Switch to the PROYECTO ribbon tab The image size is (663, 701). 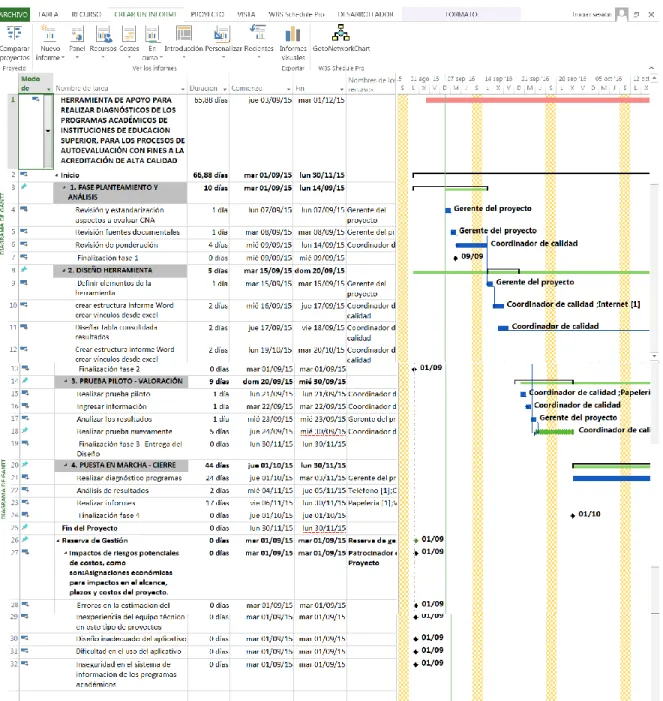click(x=207, y=14)
